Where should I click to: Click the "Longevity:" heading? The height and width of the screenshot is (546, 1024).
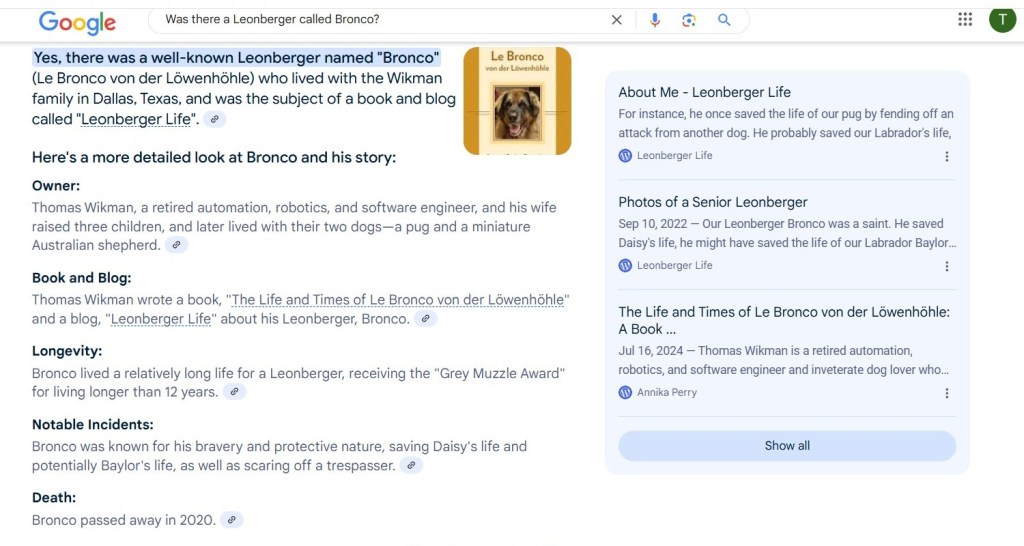67,351
